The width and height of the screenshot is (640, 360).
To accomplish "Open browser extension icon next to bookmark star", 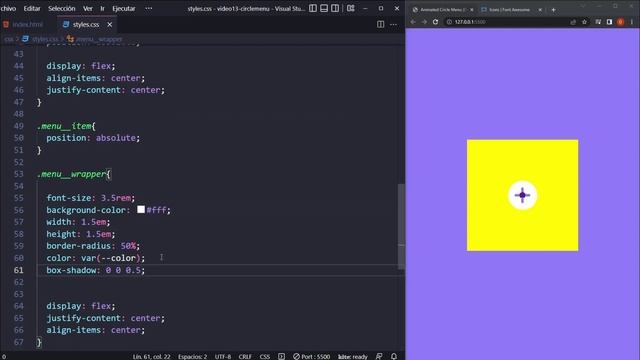I will tap(598, 22).
